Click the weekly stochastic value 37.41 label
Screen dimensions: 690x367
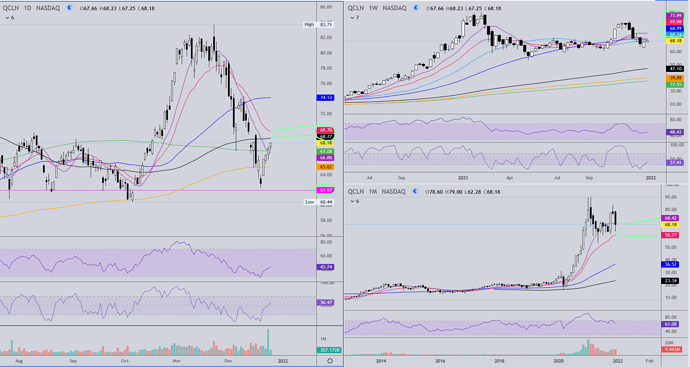(x=675, y=163)
